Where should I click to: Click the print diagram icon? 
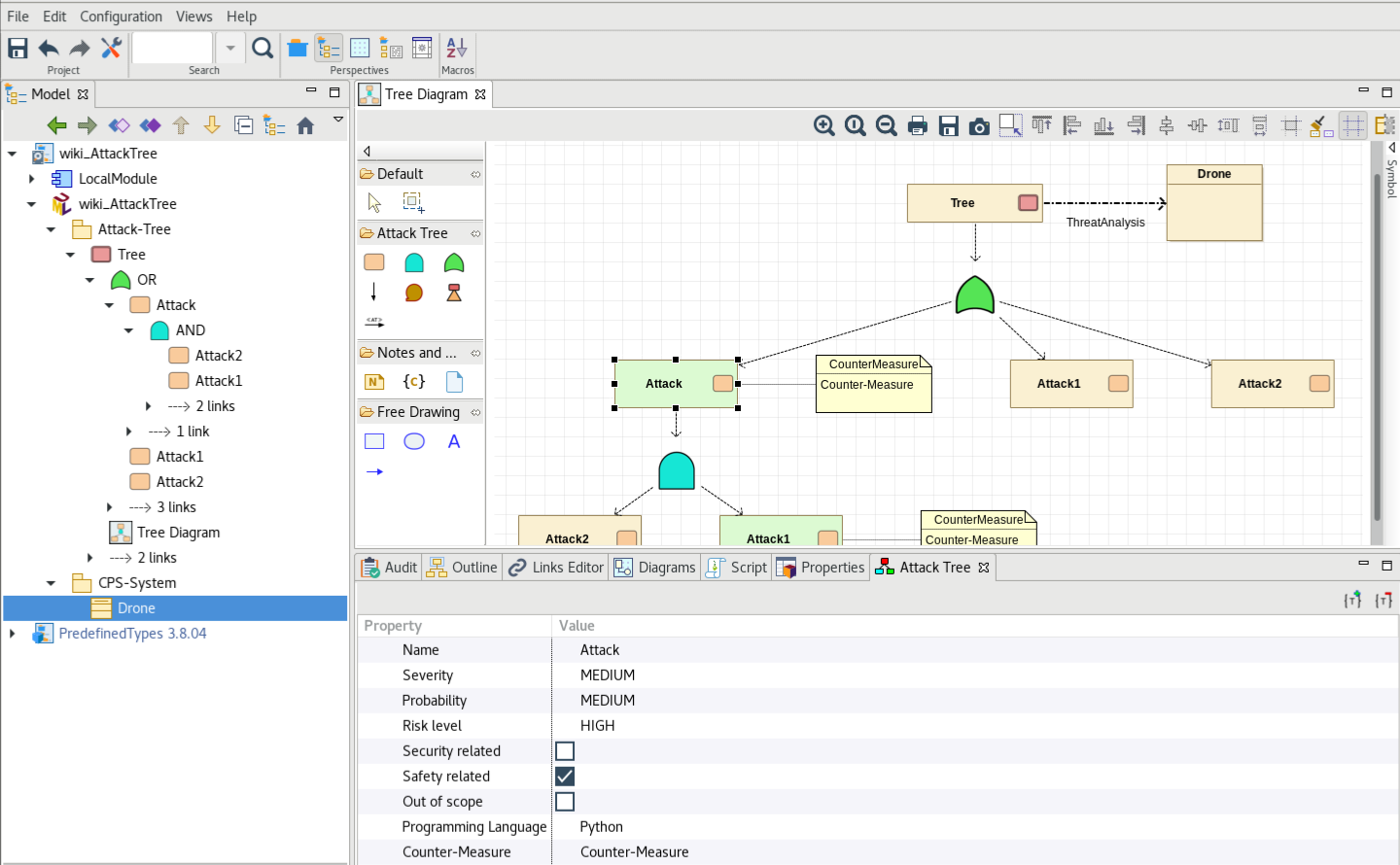point(917,125)
